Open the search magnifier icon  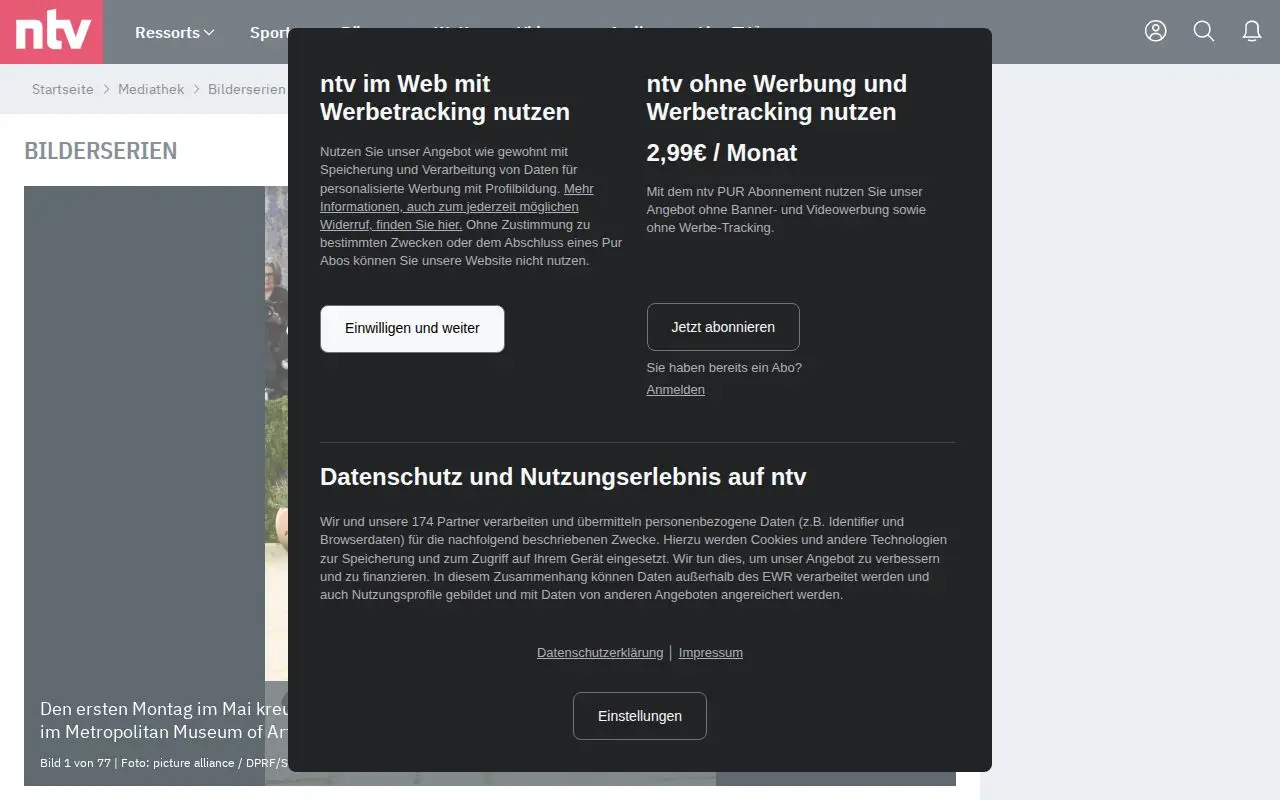pyautogui.click(x=1204, y=31)
